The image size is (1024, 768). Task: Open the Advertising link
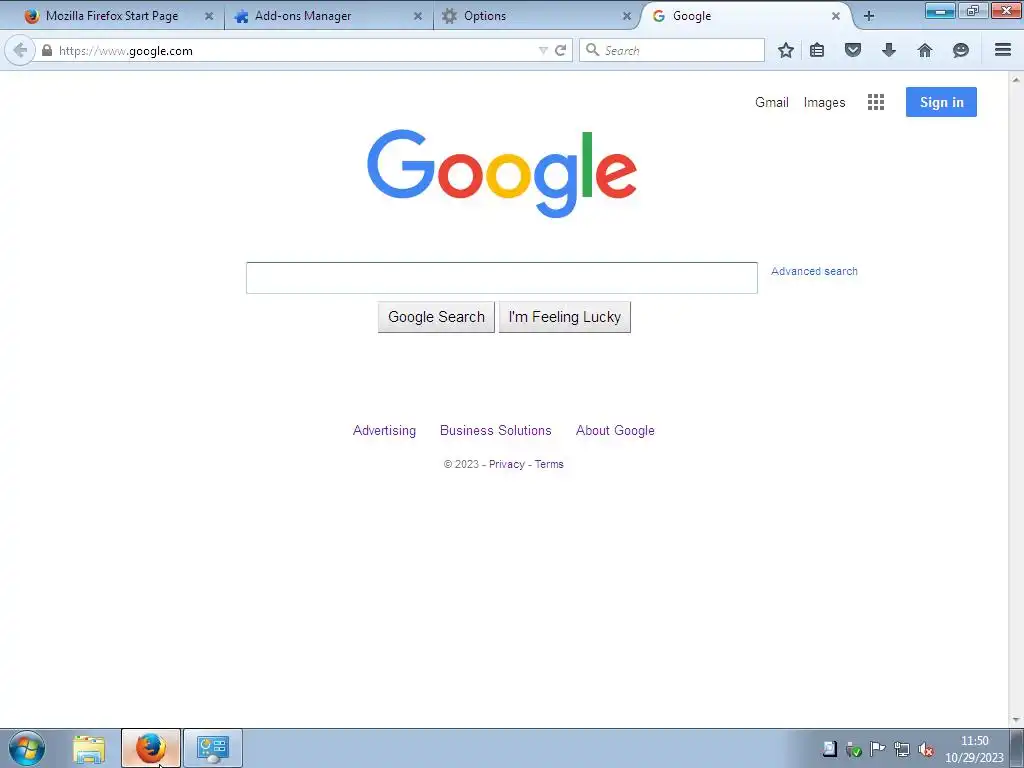(384, 430)
